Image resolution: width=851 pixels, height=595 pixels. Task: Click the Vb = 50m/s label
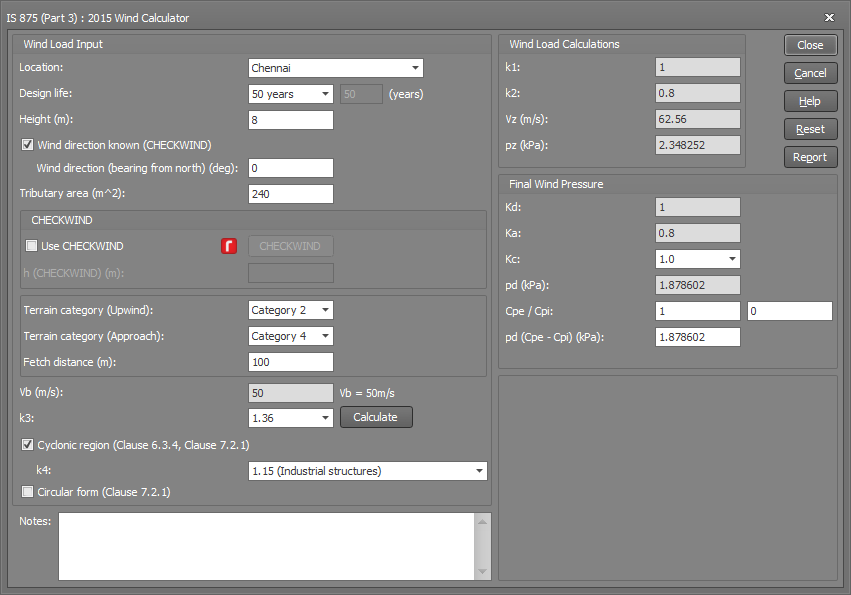[367, 393]
